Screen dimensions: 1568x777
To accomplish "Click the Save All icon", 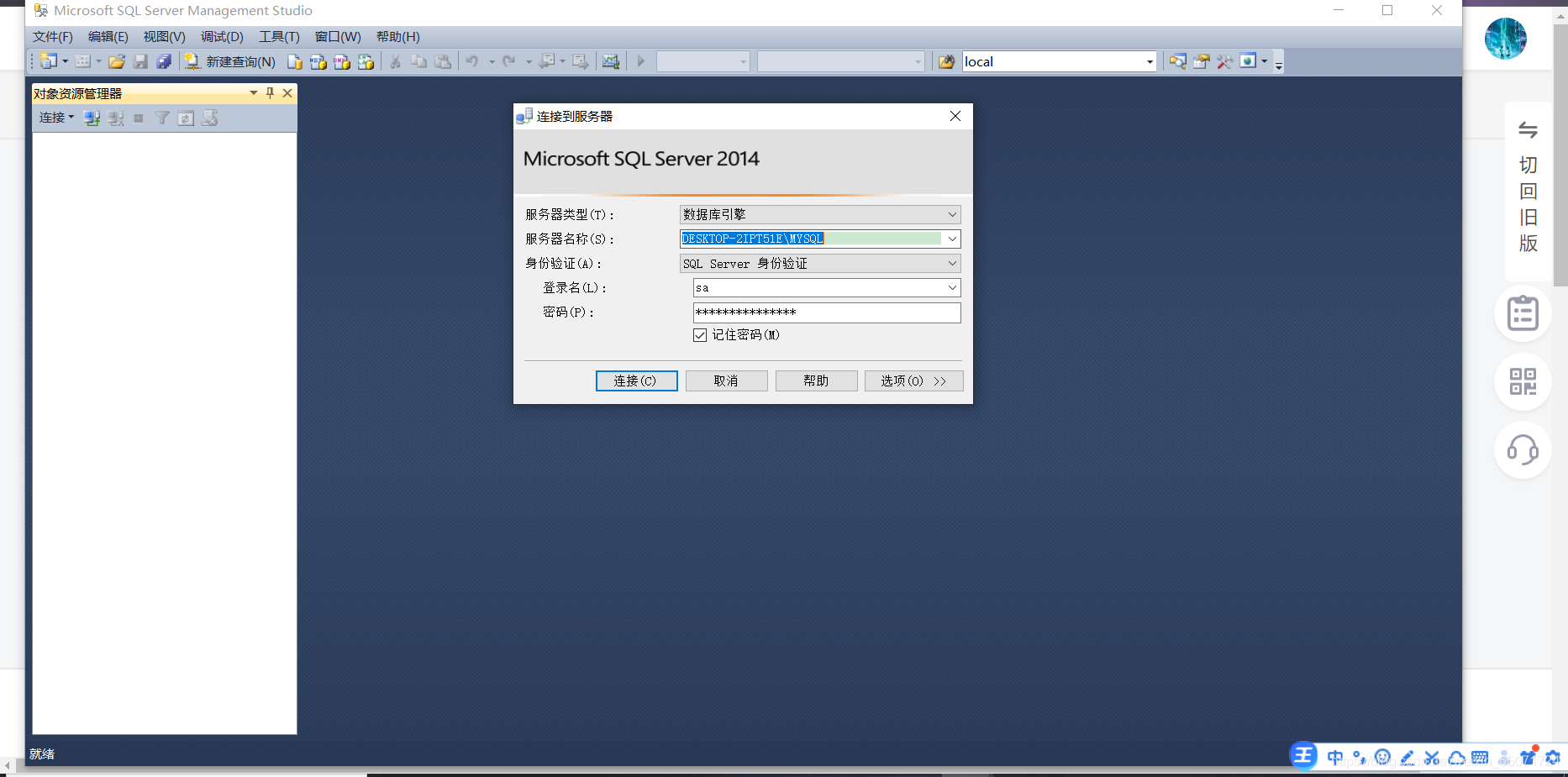I will coord(164,61).
